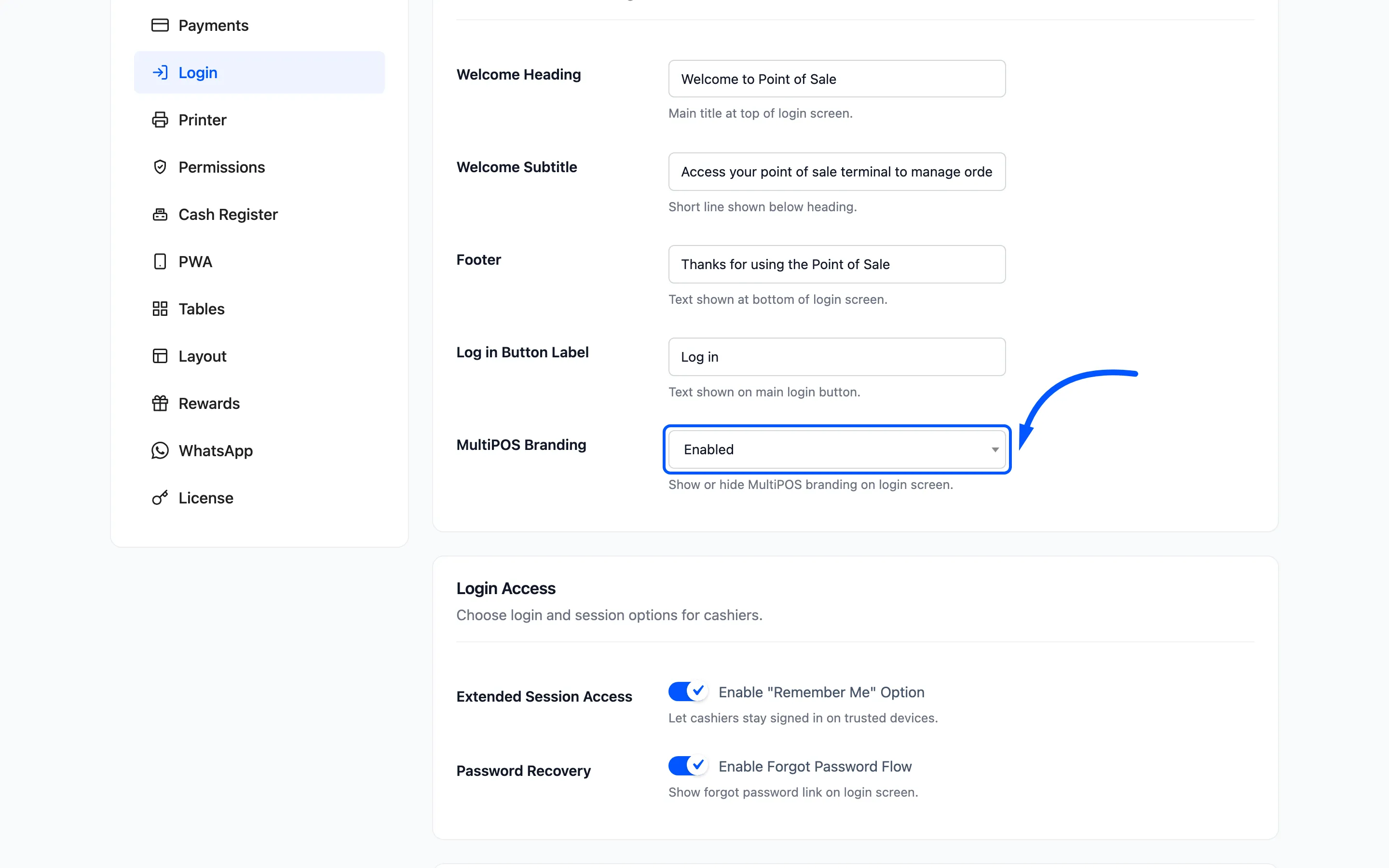Image resolution: width=1389 pixels, height=868 pixels.
Task: Switch to the PWA section
Action: [x=259, y=261]
